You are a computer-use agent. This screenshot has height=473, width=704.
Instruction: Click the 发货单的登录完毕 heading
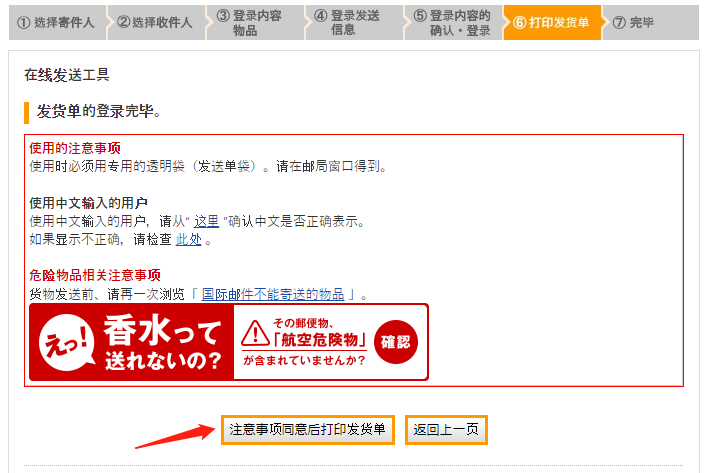[98, 111]
